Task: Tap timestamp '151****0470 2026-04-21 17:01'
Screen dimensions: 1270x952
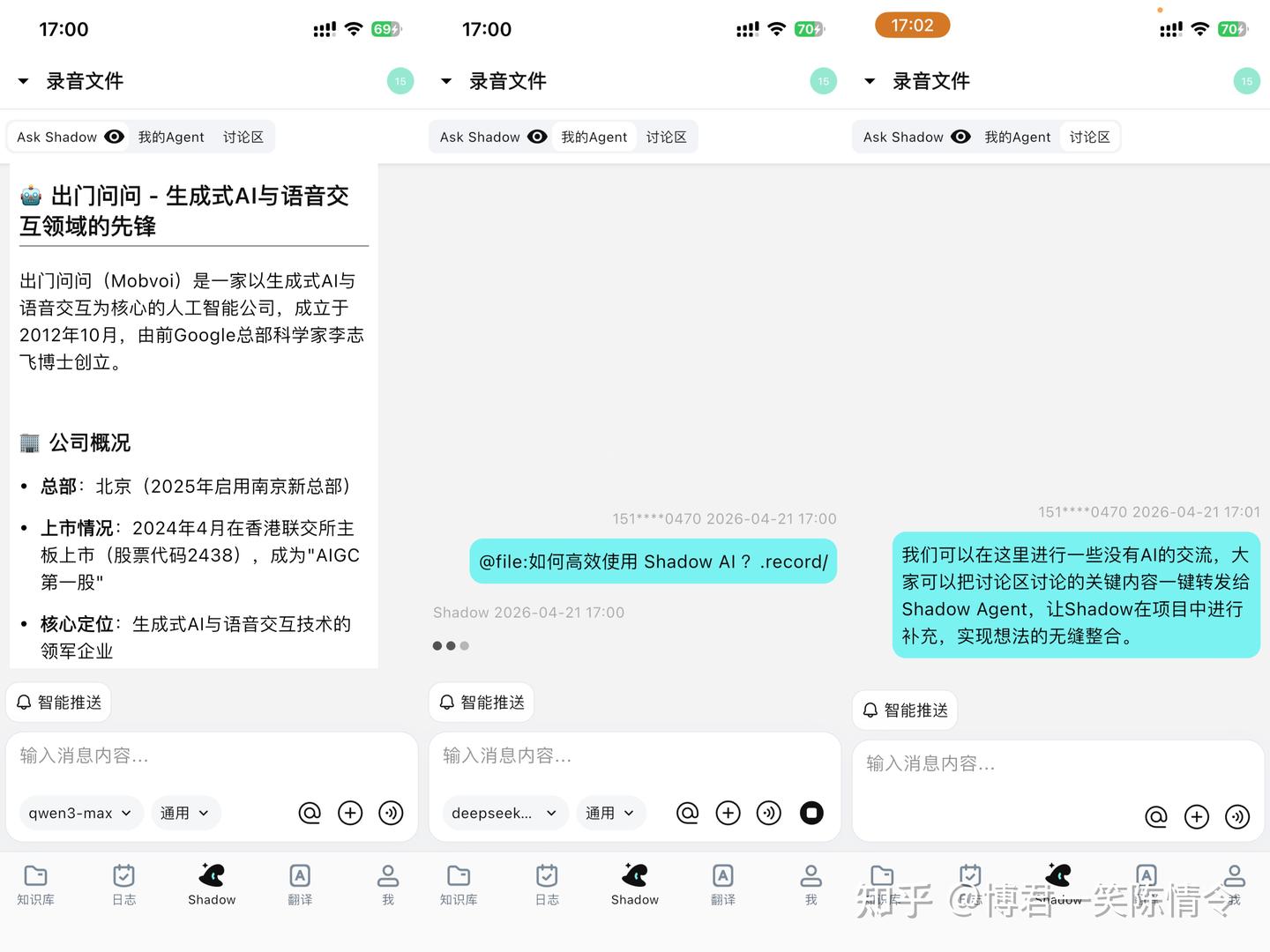Action: click(x=1149, y=512)
